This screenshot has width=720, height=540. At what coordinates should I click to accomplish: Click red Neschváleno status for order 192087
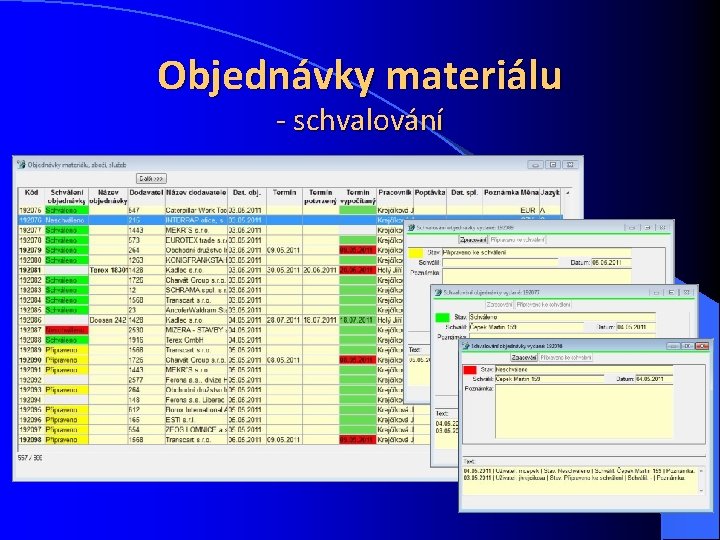coord(67,330)
